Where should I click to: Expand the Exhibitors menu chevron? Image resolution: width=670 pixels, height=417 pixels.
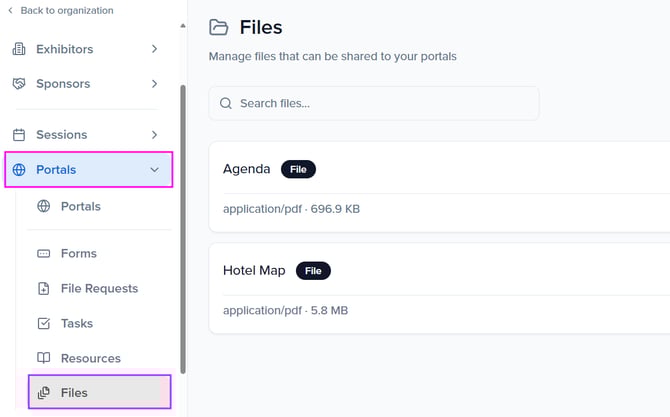(154, 49)
